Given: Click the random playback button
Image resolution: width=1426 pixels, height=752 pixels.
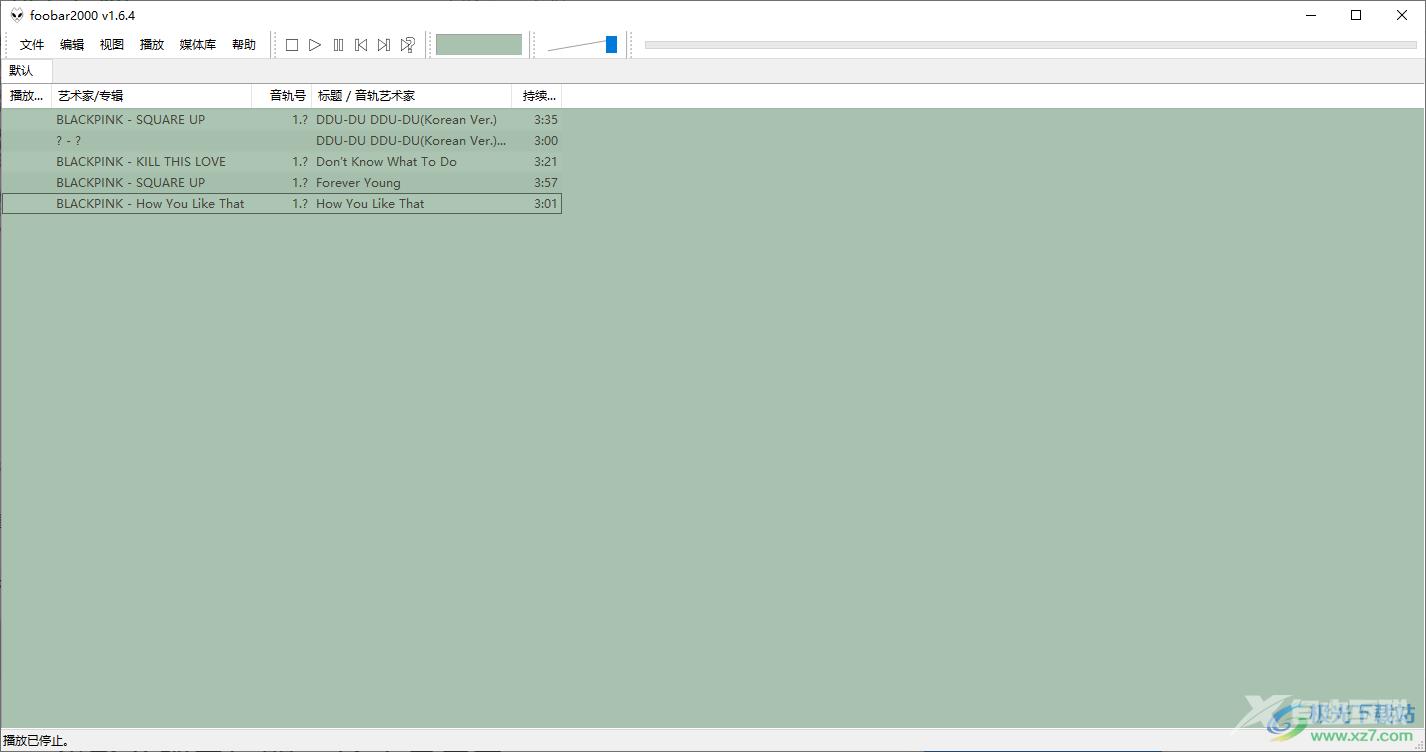Looking at the screenshot, I should [x=407, y=45].
